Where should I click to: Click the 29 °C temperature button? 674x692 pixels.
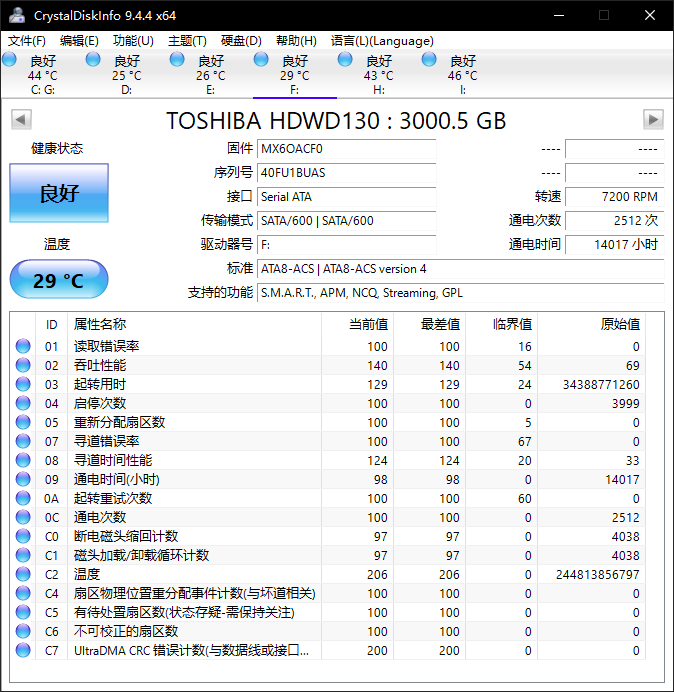59,279
